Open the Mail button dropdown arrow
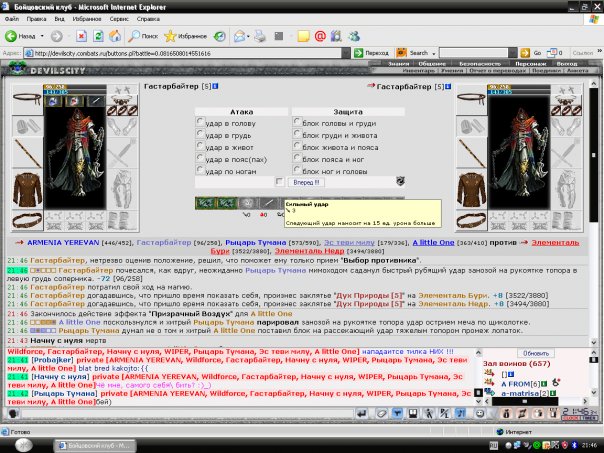This screenshot has height=453, width=604. 248,36
